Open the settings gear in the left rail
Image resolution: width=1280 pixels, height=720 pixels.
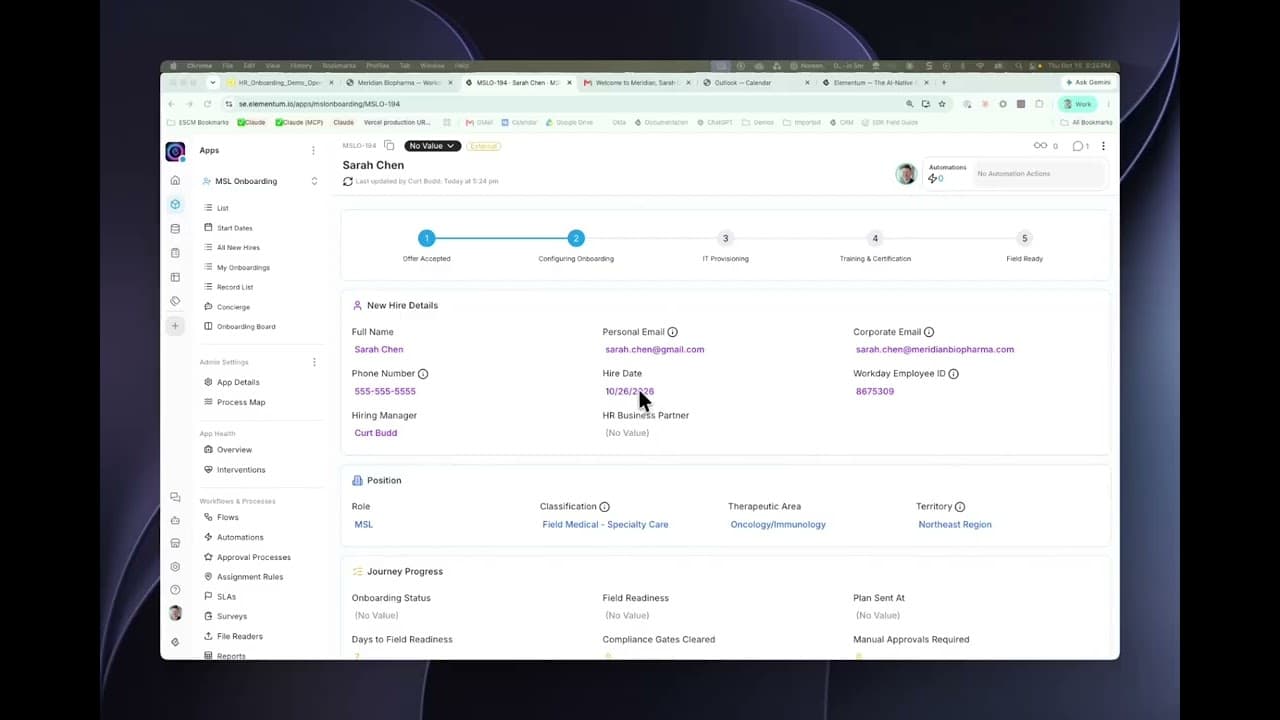(x=175, y=567)
